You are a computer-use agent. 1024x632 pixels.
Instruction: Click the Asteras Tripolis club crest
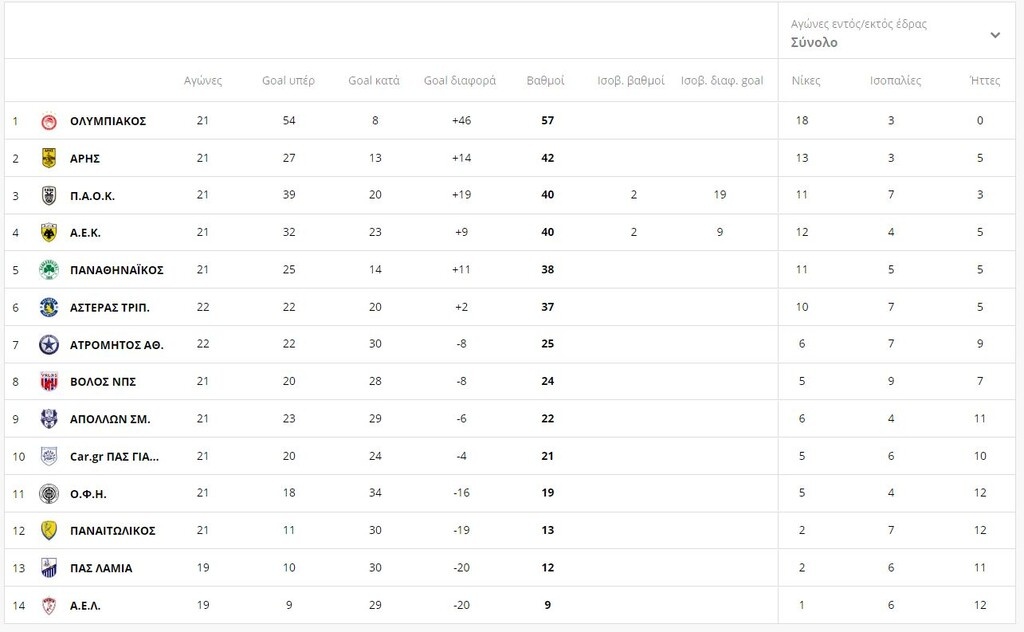pos(49,307)
